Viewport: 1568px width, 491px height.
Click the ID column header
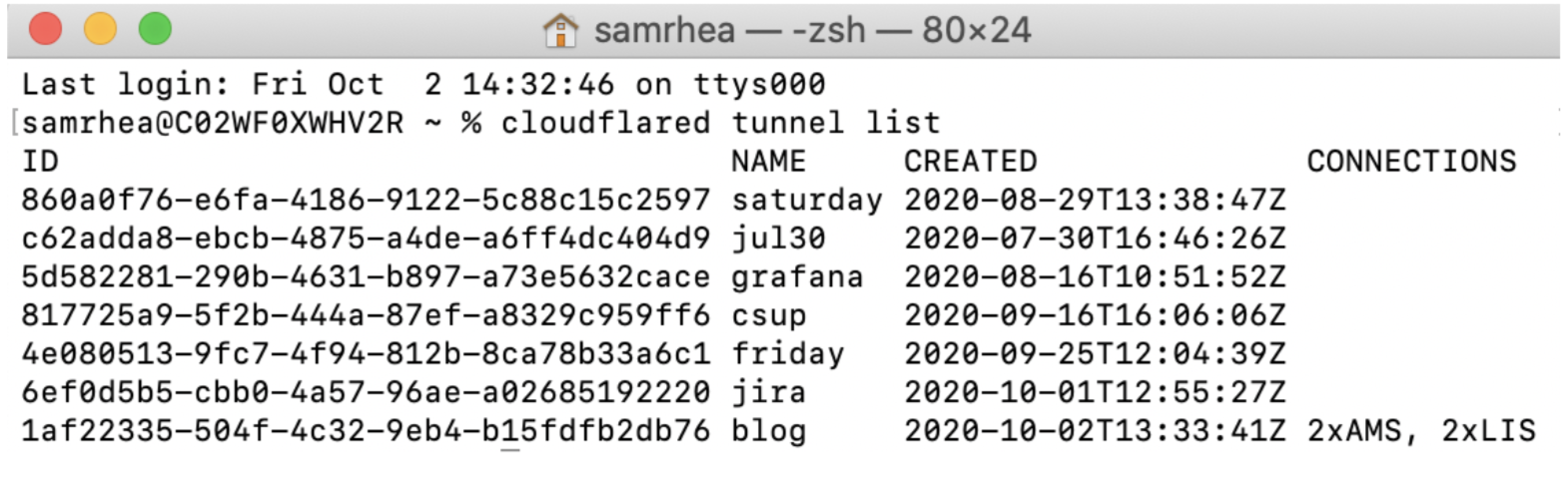[x=40, y=162]
